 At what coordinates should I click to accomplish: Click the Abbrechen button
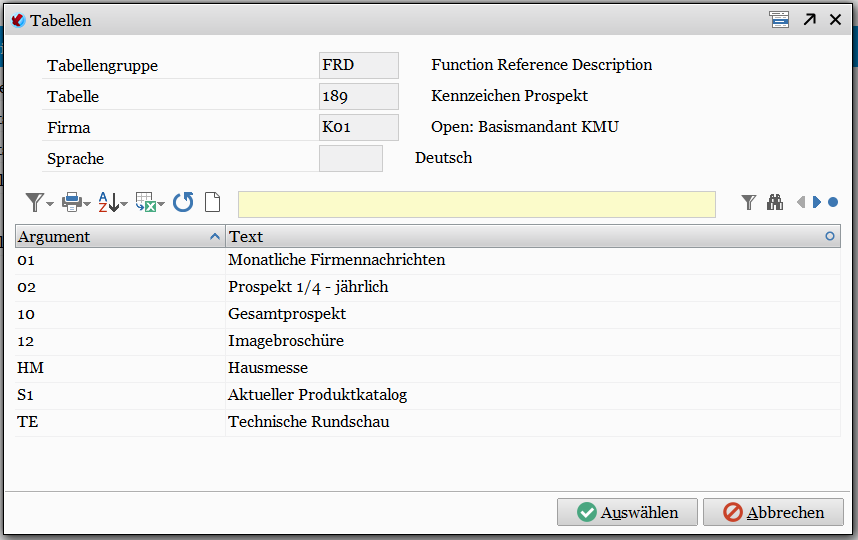point(773,512)
